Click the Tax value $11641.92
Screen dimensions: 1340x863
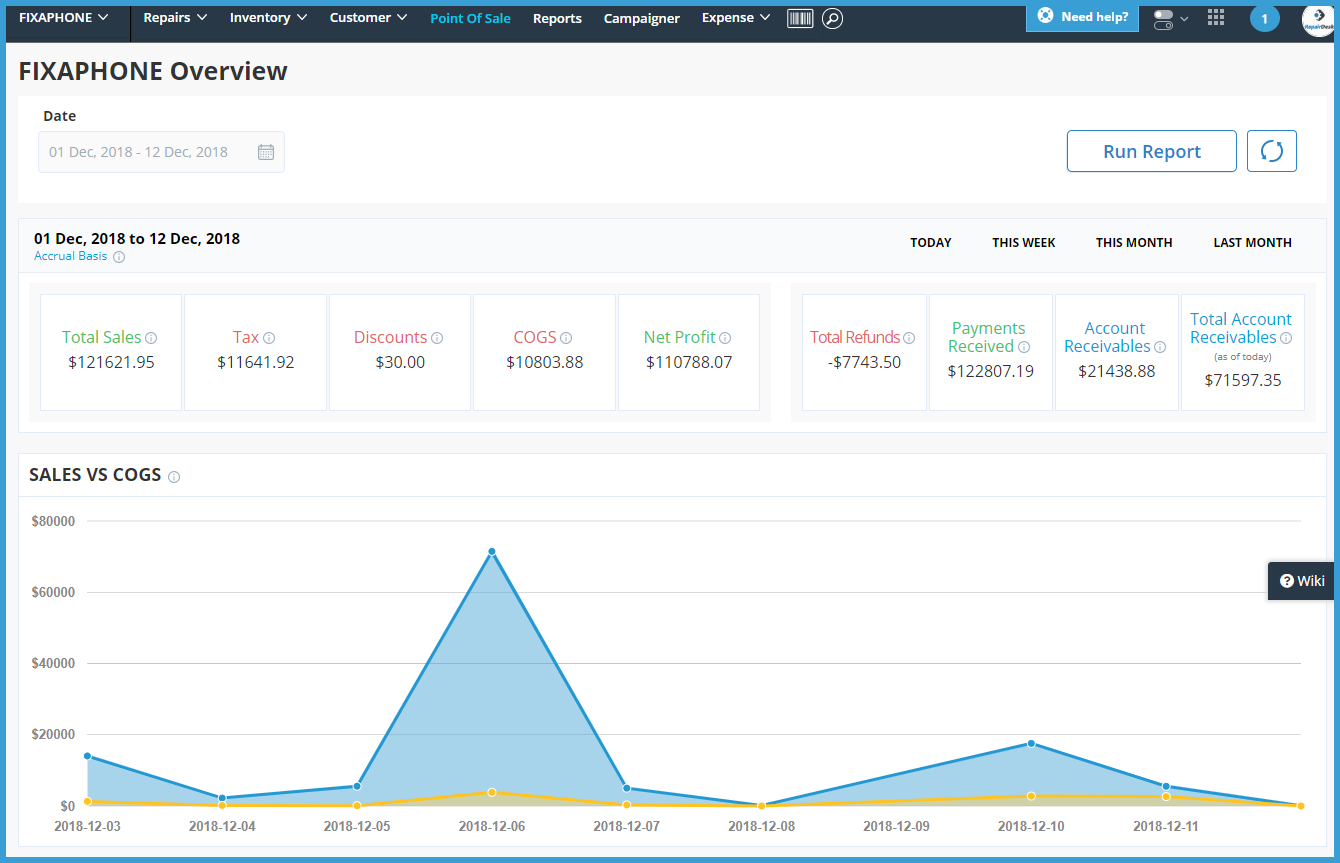click(256, 362)
